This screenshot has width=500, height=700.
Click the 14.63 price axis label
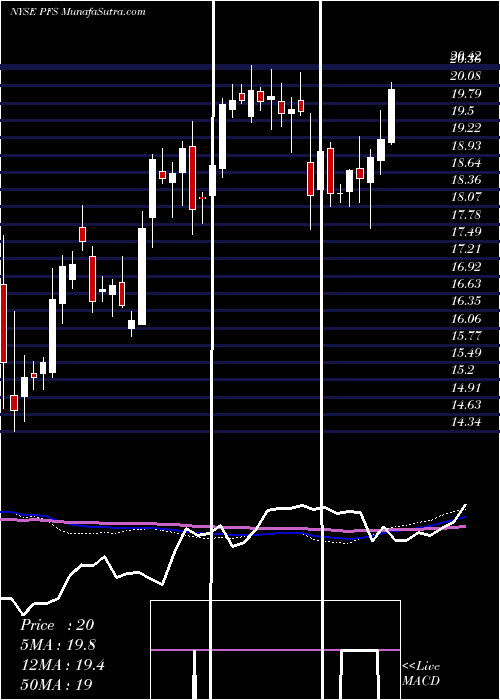466,404
